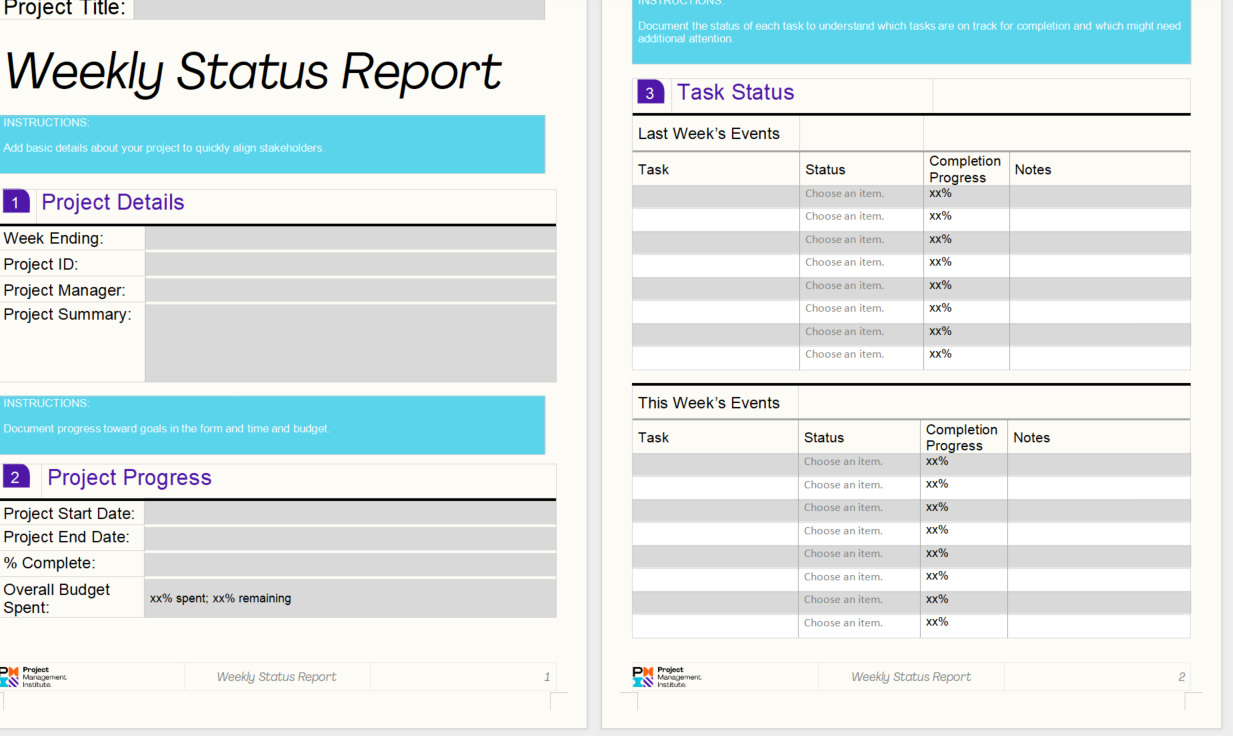Click page number 2 in the footer
This screenshot has width=1233, height=736.
[x=1182, y=677]
